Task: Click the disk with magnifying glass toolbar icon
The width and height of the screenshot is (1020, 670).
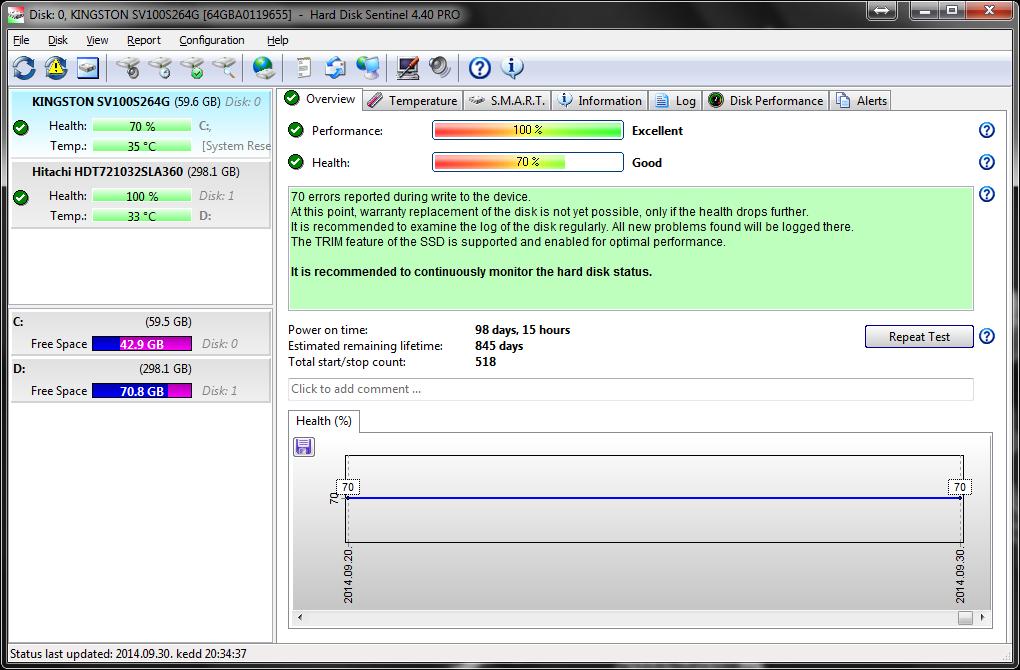Action: (x=224, y=68)
